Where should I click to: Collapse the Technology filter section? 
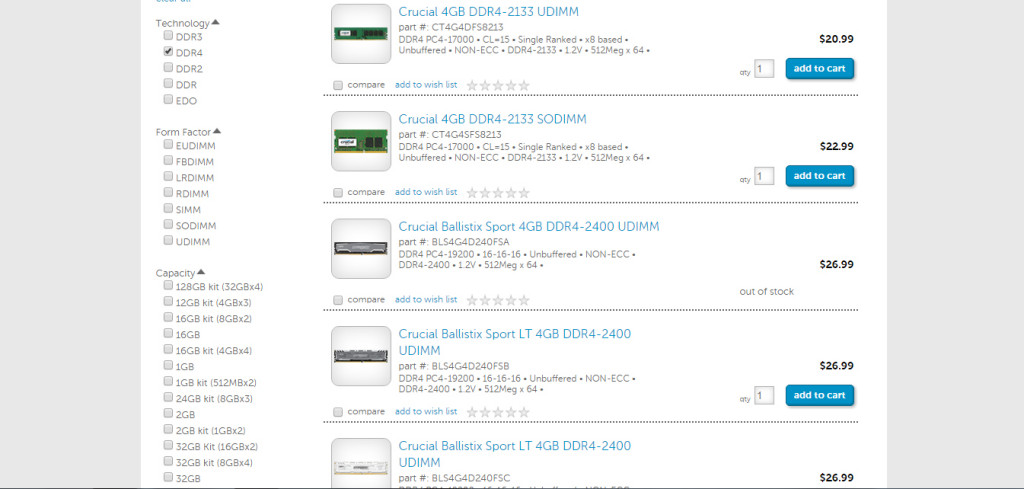click(216, 22)
